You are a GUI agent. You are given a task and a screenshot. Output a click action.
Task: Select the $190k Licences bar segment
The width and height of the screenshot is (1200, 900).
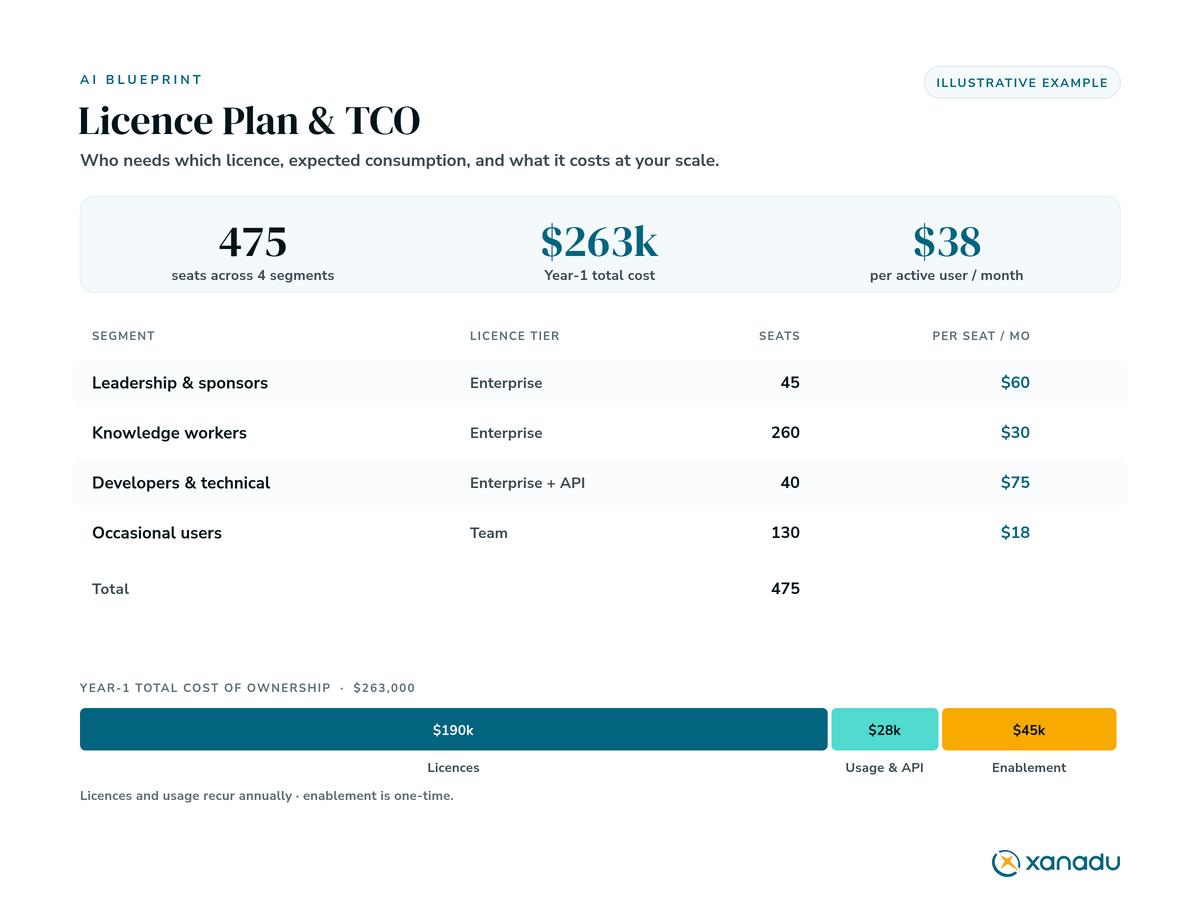pos(454,729)
